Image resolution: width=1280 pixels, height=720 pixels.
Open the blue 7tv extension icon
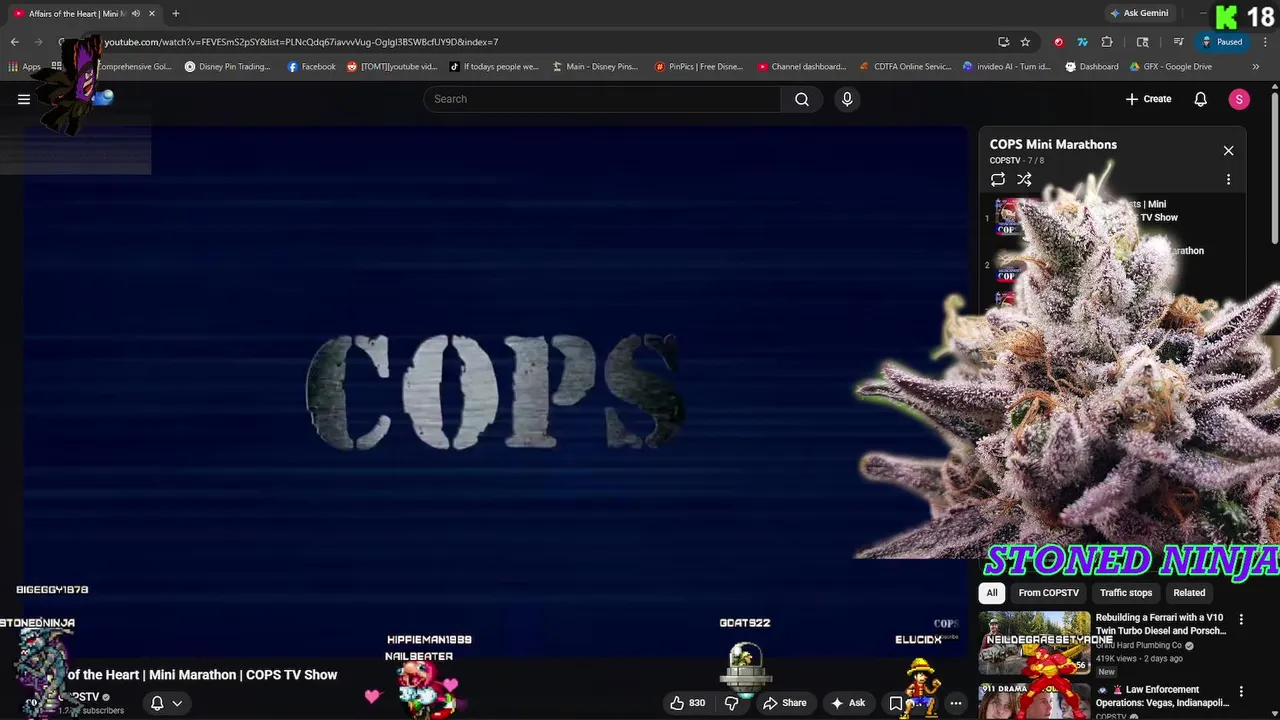[1082, 42]
